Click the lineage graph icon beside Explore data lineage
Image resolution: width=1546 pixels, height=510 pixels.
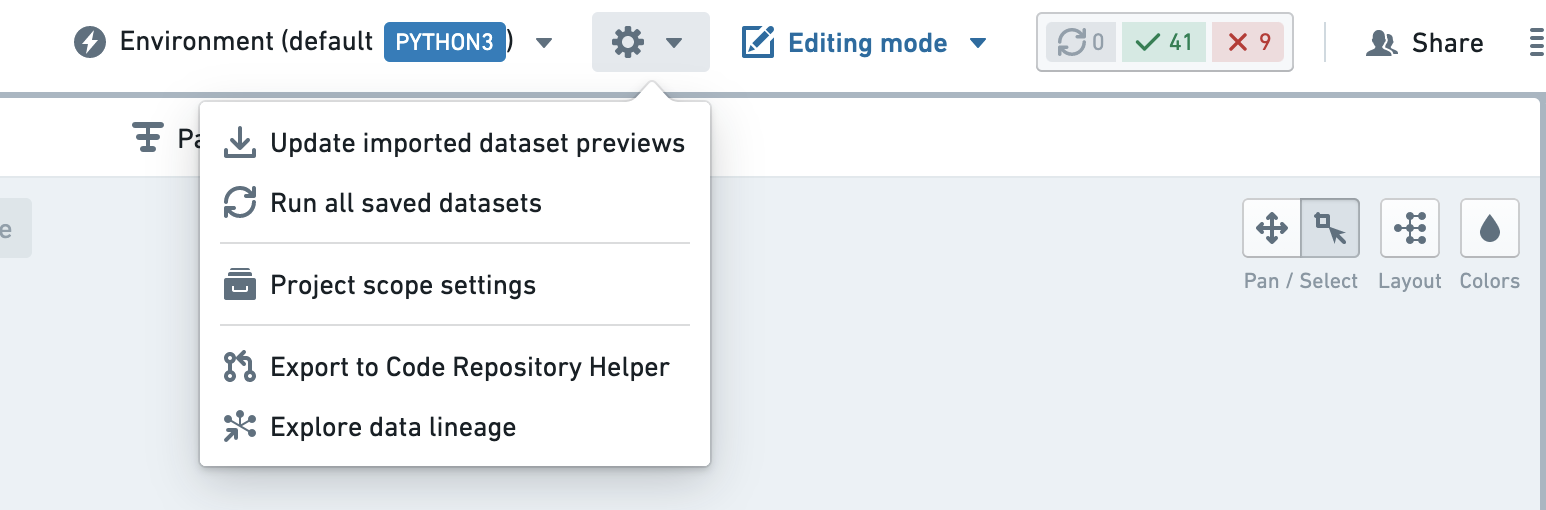pos(239,427)
